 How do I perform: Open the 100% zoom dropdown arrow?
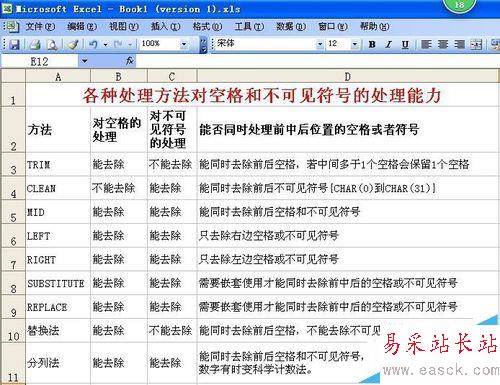184,44
